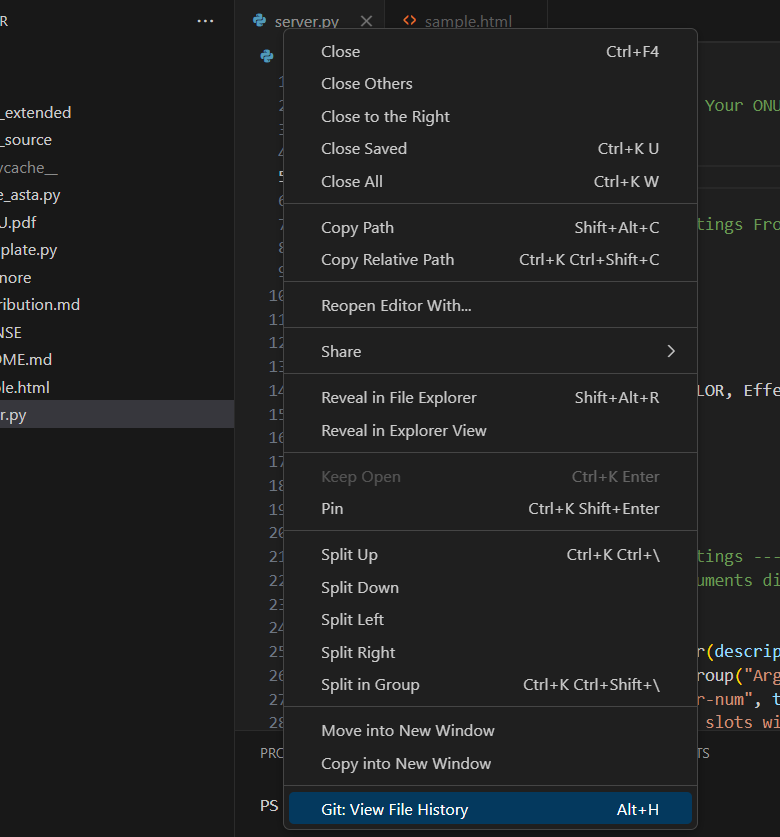Screen dimensions: 780x837
Task: Switch to the sample.html tab
Action: [x=466, y=21]
